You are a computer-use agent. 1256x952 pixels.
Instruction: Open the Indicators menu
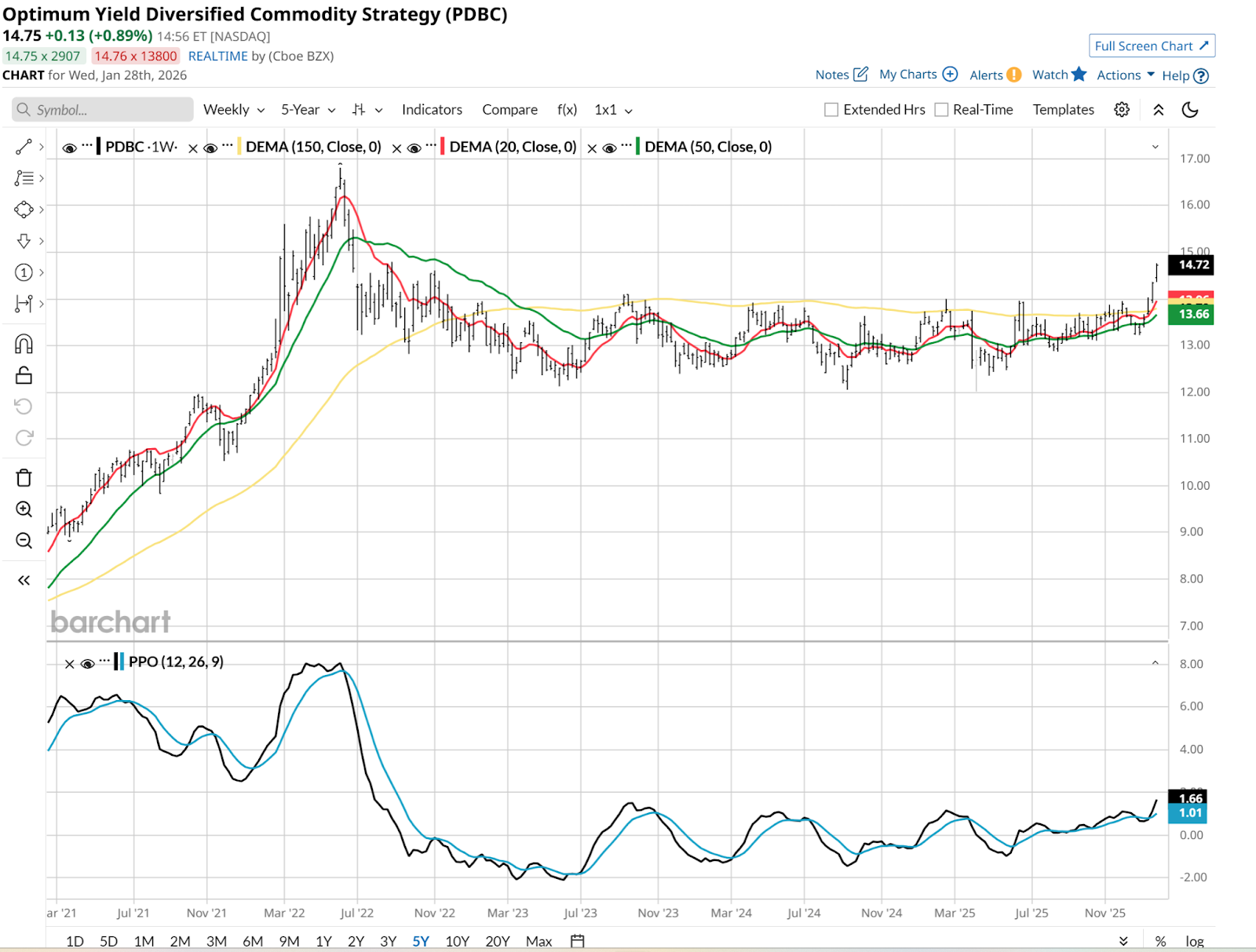click(x=432, y=110)
